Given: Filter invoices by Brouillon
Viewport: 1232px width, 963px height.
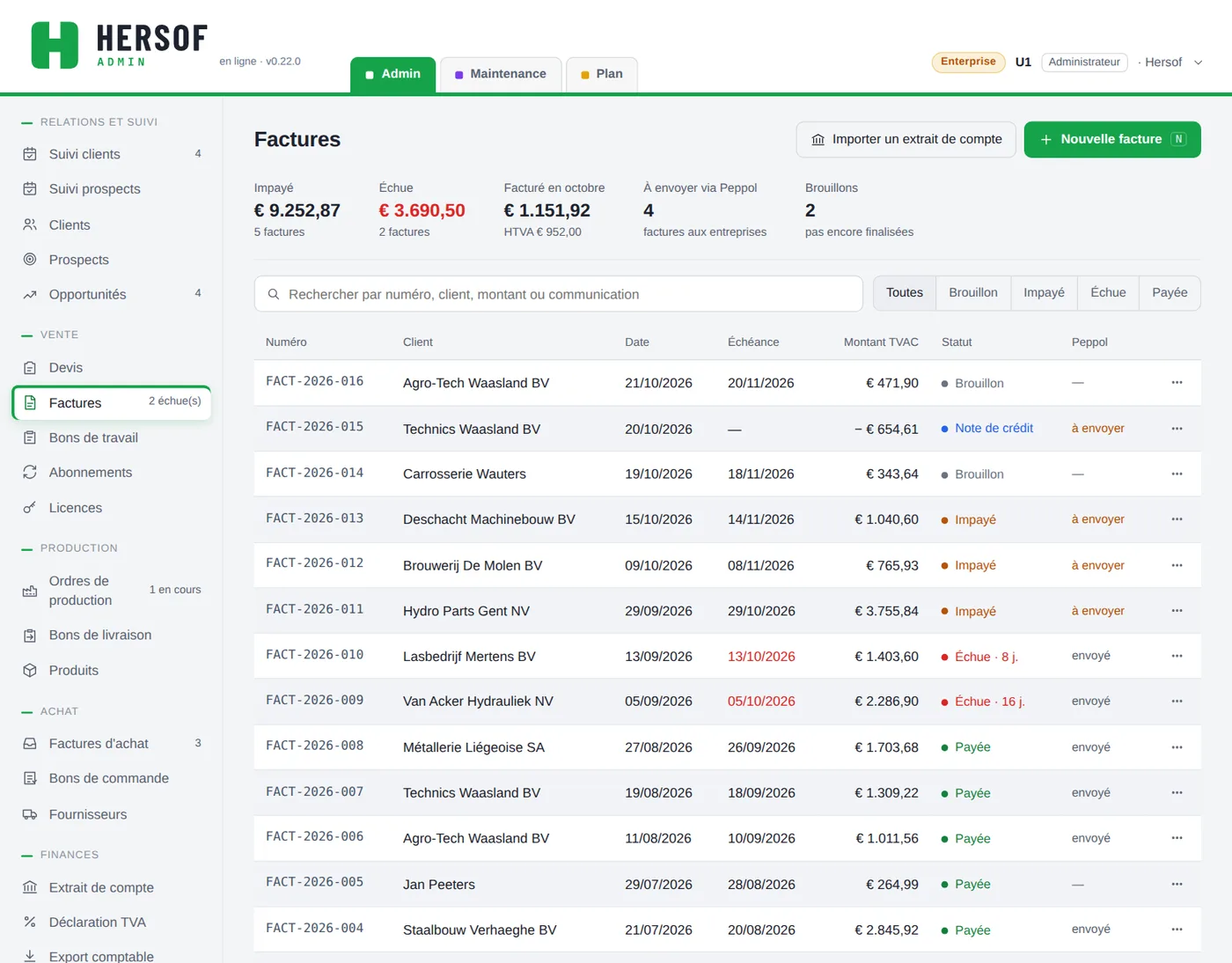Looking at the screenshot, I should click(x=973, y=293).
